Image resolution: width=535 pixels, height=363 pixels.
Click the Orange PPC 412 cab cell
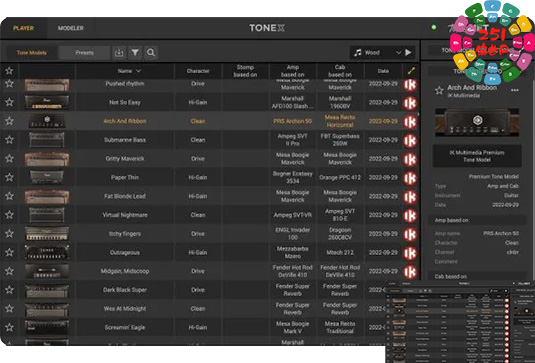[x=340, y=177]
